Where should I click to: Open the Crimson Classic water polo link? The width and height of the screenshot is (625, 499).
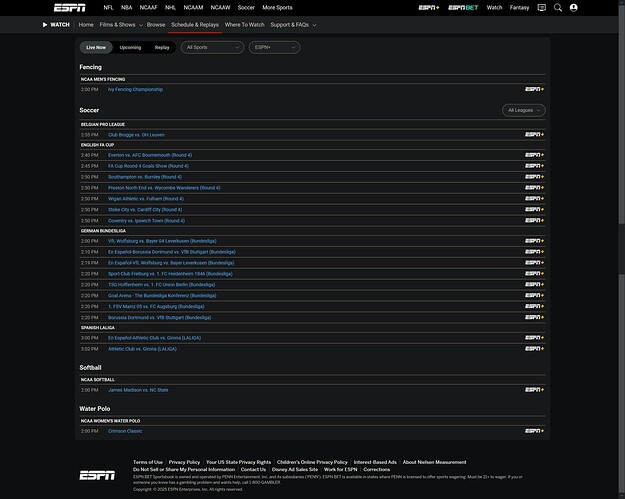125,431
